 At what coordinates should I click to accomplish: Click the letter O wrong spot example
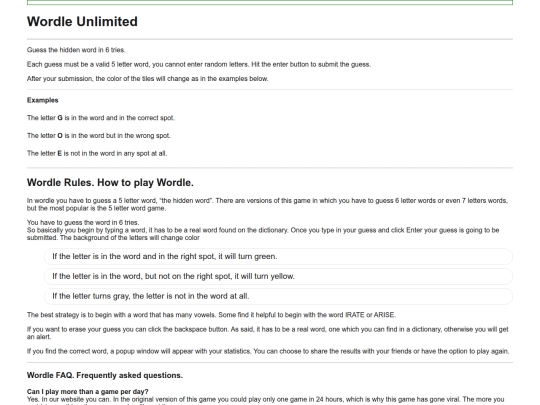tap(98, 136)
